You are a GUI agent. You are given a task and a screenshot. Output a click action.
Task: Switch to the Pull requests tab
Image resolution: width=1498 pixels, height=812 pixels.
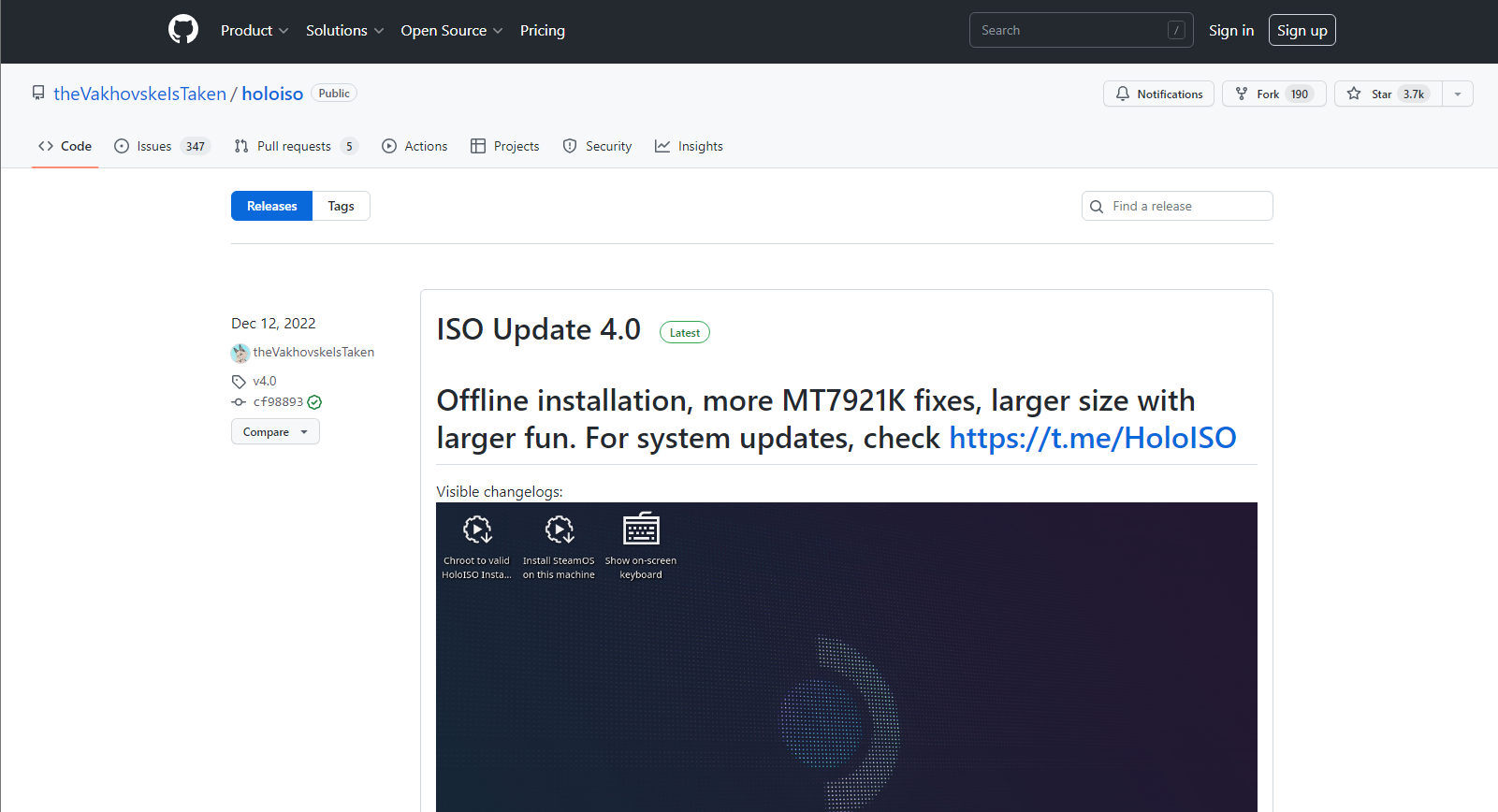[296, 146]
